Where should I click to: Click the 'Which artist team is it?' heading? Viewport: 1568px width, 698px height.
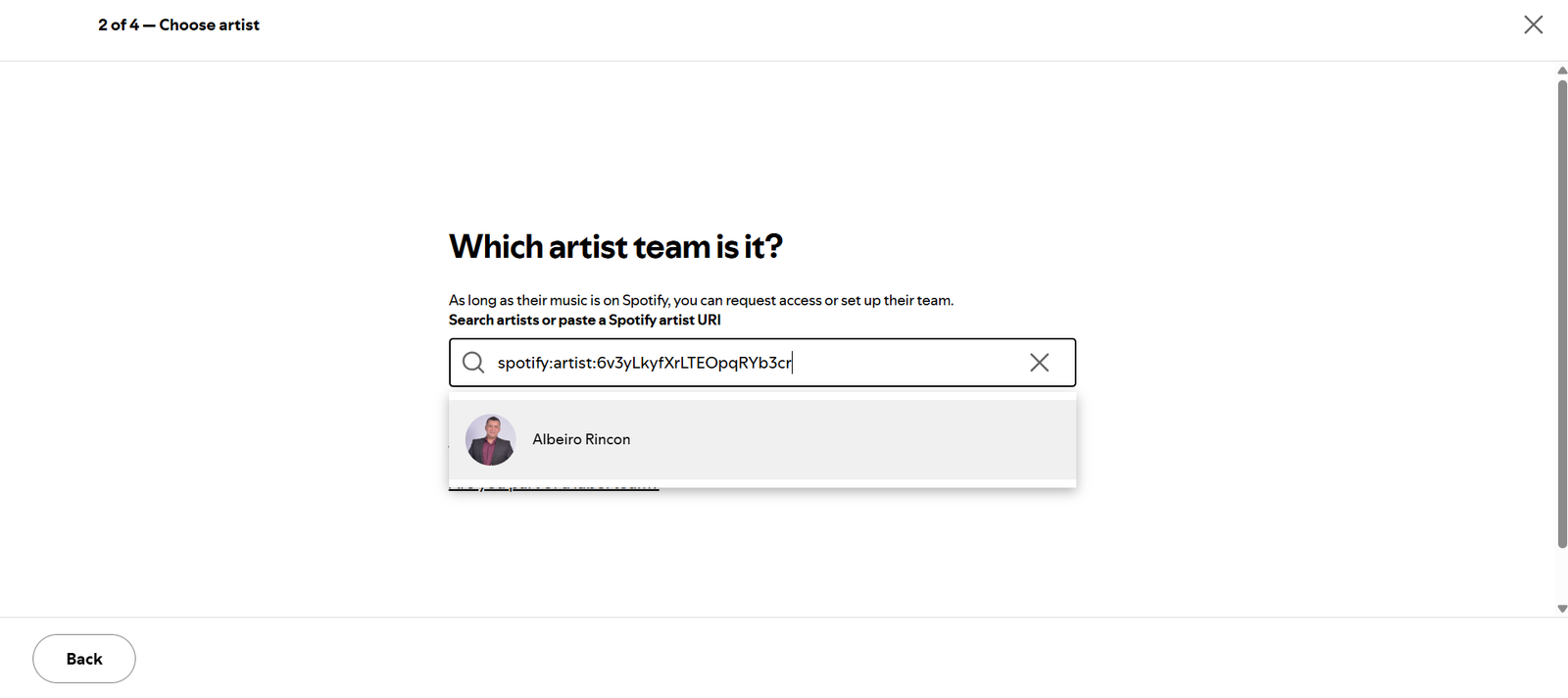(615, 246)
